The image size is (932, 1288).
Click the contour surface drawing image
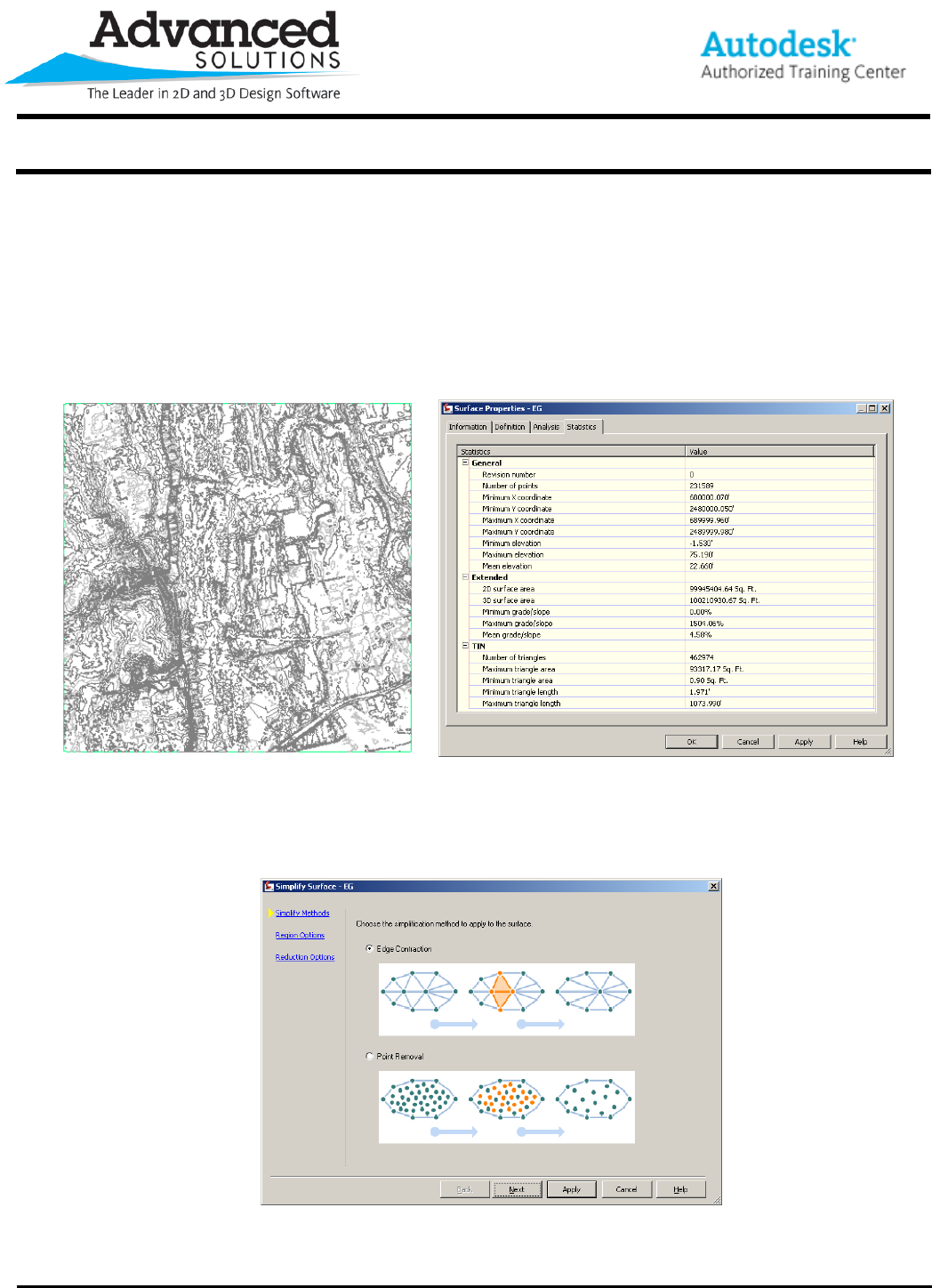click(237, 577)
